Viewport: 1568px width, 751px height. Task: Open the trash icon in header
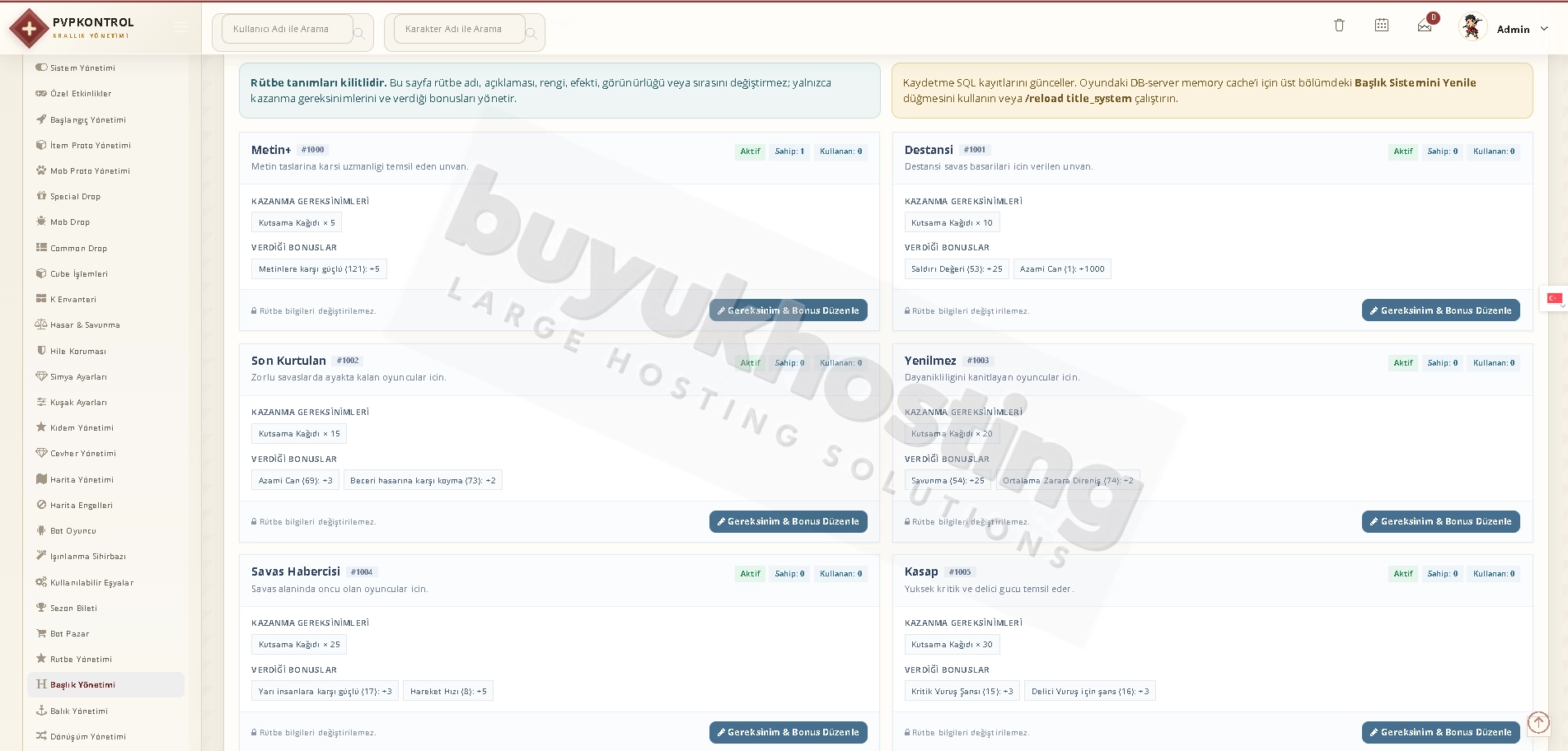1339,26
